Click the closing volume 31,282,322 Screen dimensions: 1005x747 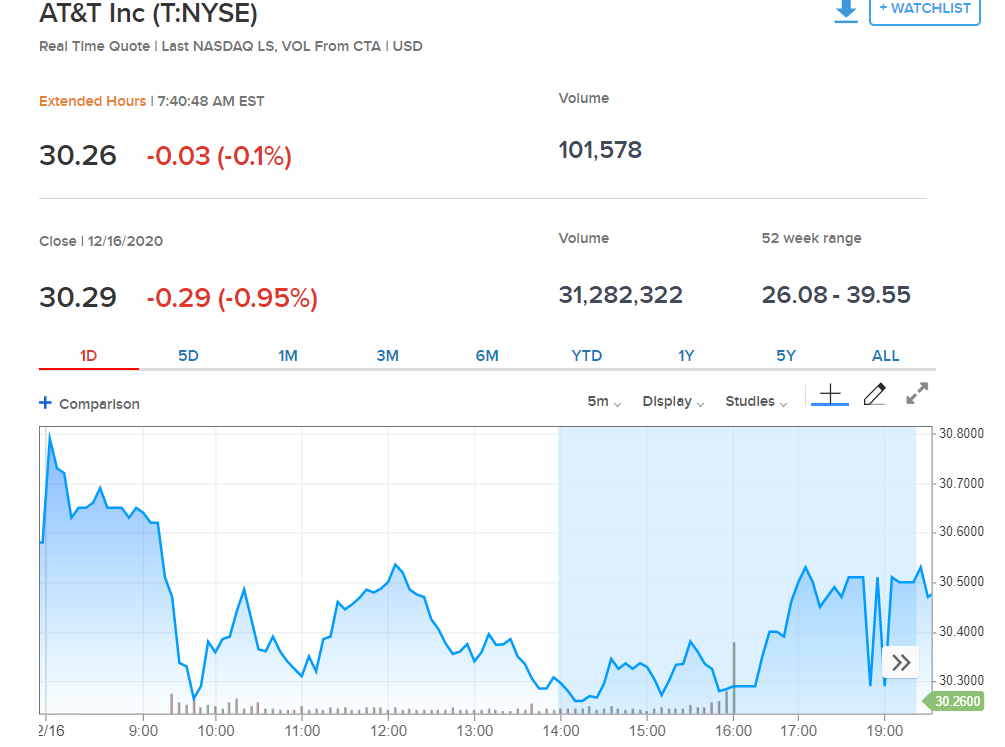(620, 295)
